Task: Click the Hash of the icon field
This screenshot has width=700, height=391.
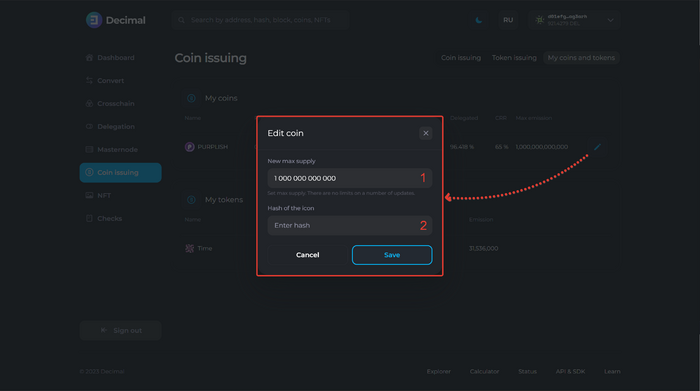Action: click(x=350, y=225)
